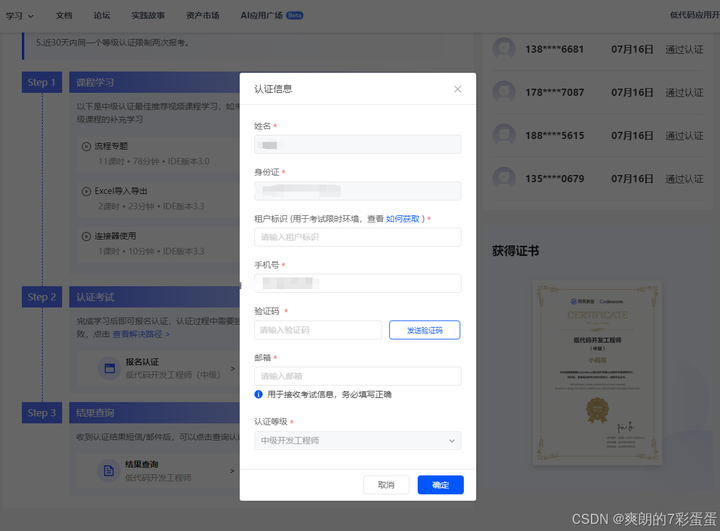Screen dimensions: 720x531
Task: Open the 学习 menu in the top nav
Action: (19, 16)
